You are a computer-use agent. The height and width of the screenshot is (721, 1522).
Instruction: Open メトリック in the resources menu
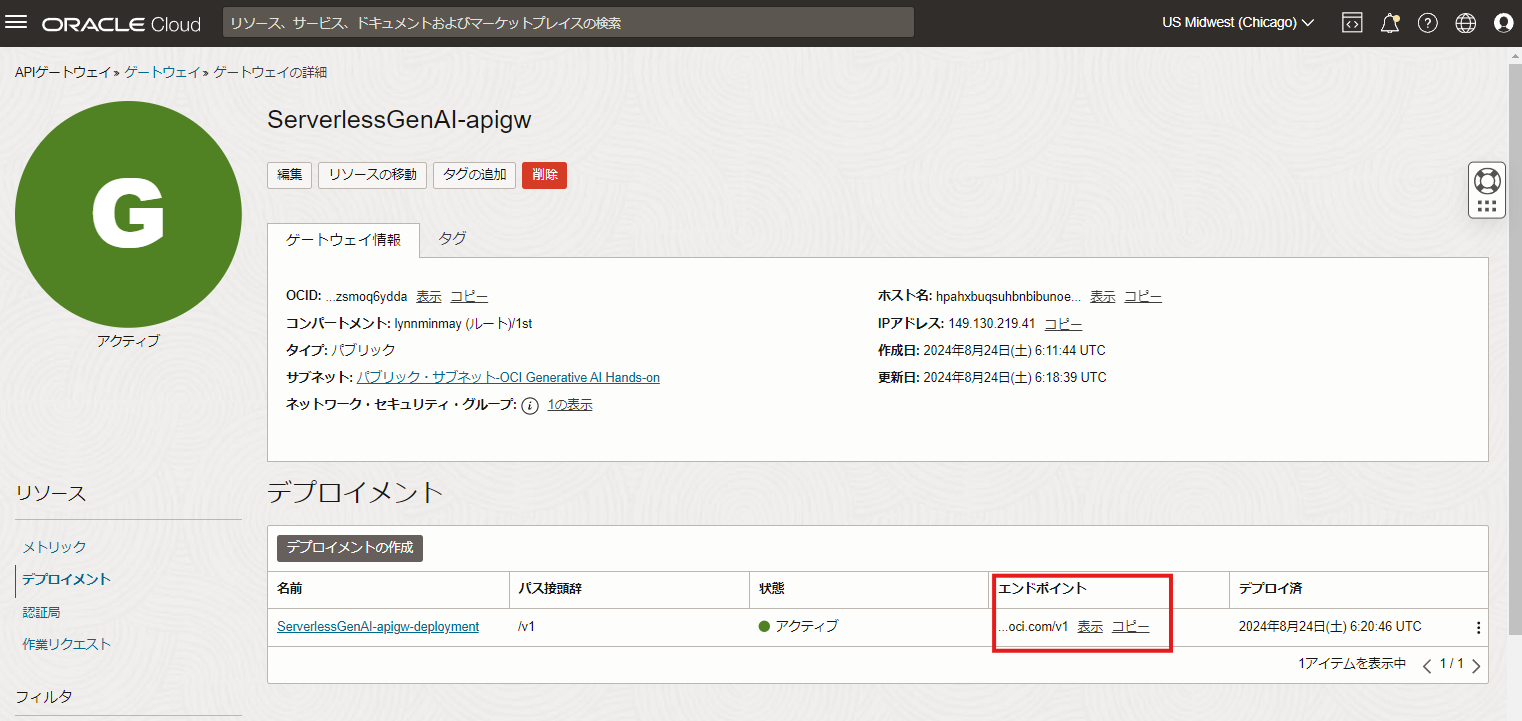coord(55,547)
